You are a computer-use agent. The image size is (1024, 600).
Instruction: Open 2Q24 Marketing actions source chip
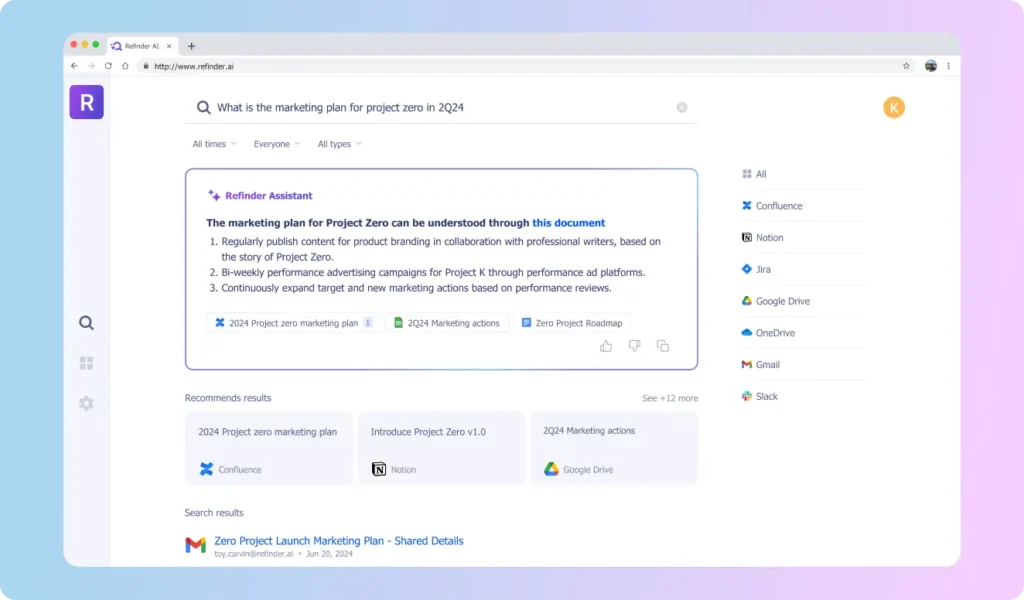click(447, 323)
